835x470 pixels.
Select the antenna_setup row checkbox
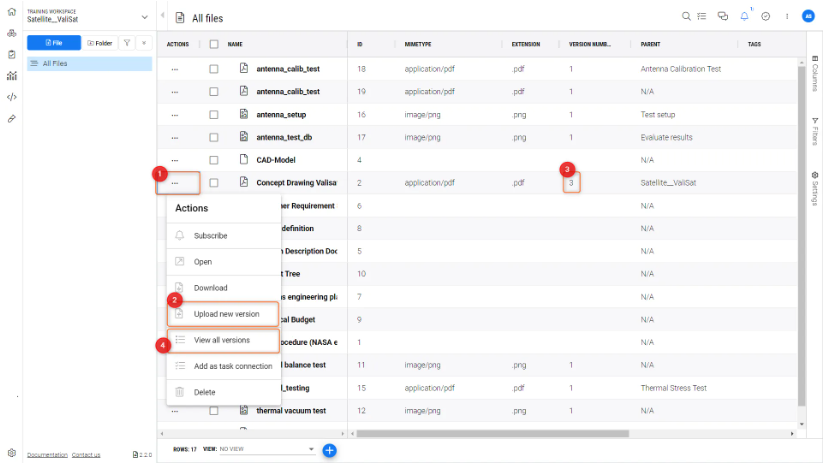click(214, 114)
